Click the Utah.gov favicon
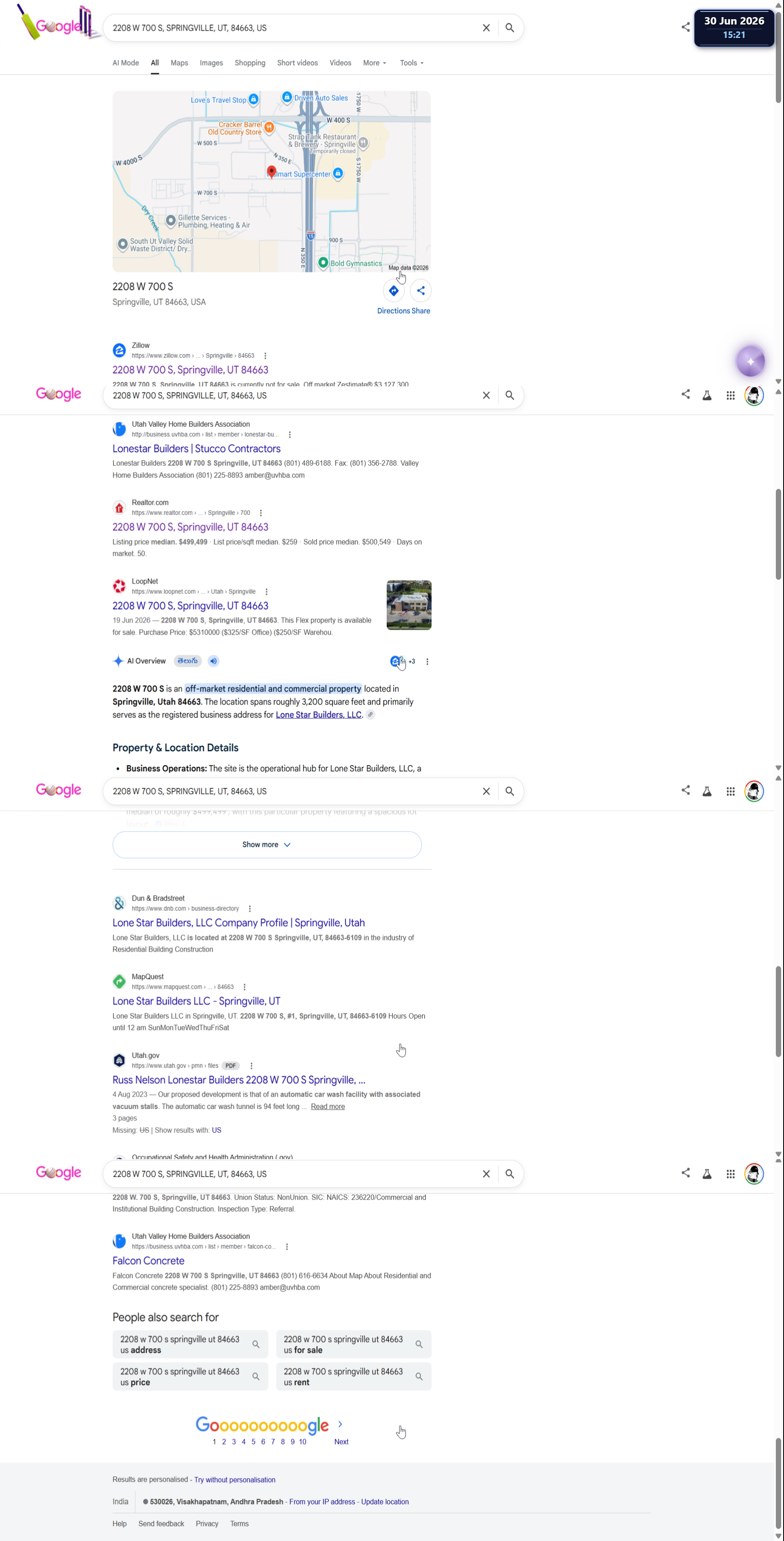This screenshot has height=1541, width=784. coord(120,1061)
